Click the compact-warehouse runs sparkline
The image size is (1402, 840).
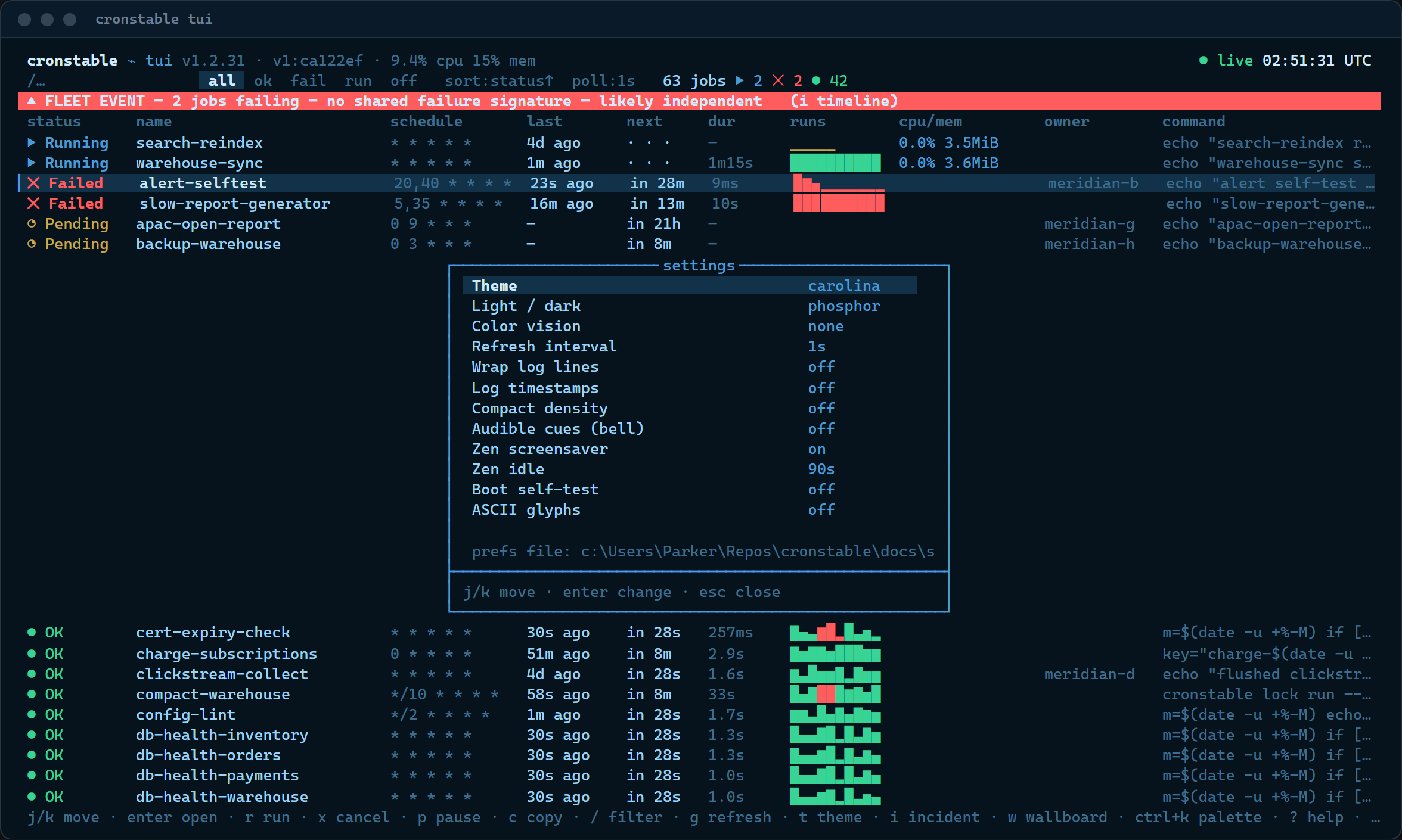tap(835, 694)
